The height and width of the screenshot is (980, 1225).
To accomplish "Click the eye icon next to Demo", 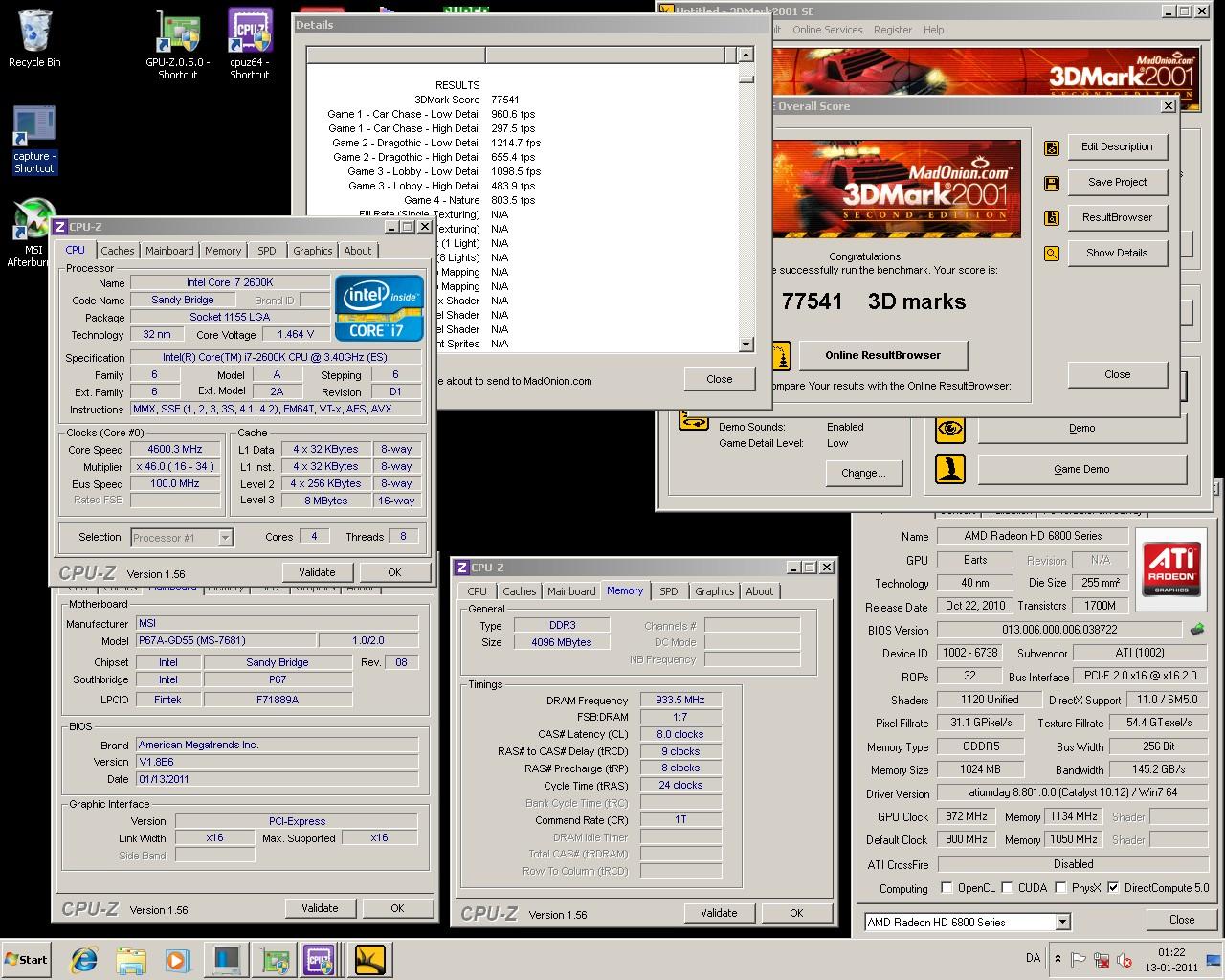I will pos(950,429).
